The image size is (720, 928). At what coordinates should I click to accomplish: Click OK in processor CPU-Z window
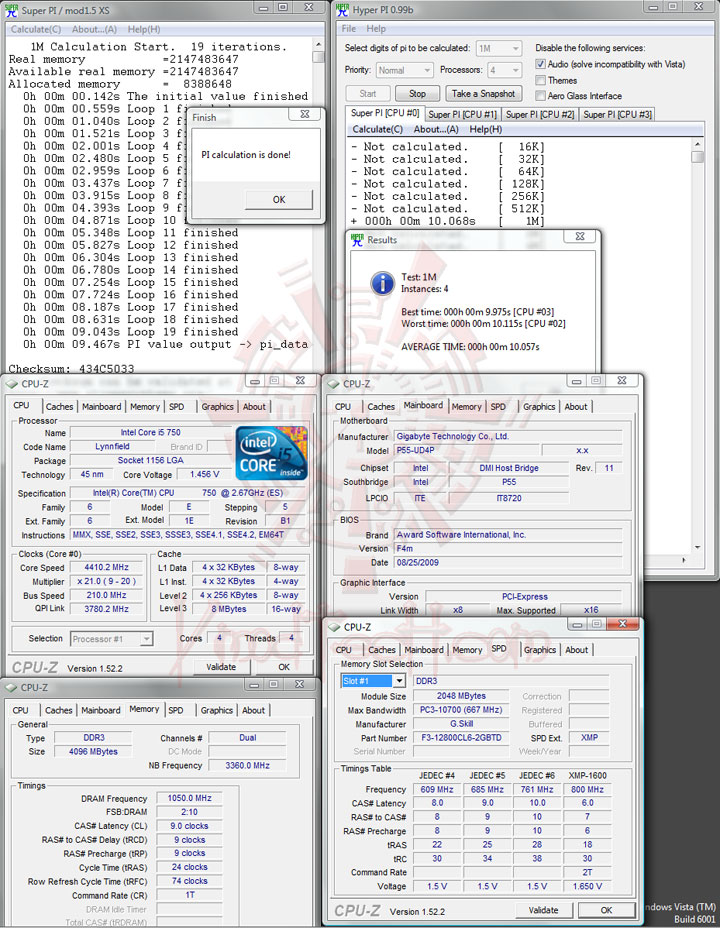284,667
